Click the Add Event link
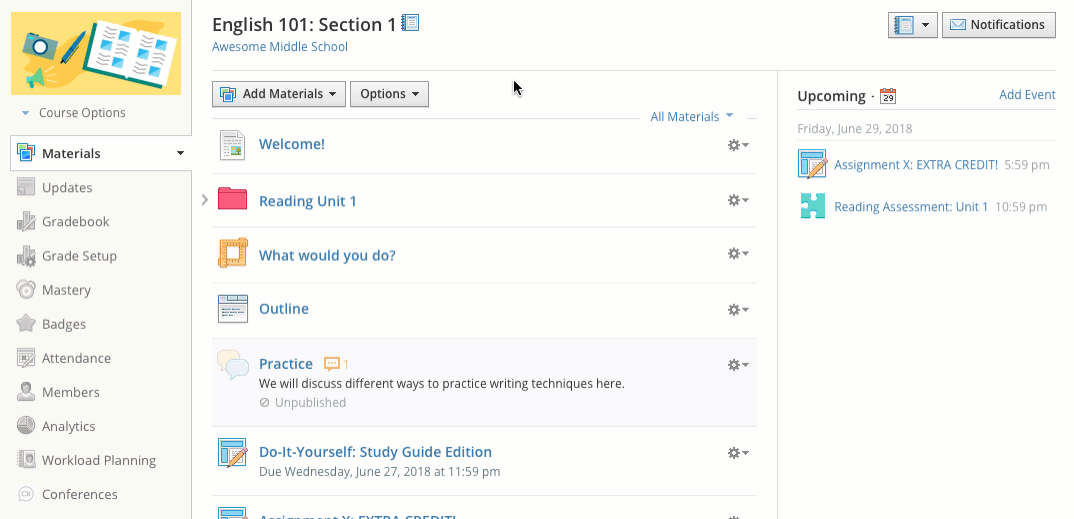Screen dimensions: 1074x519 click(1027, 95)
